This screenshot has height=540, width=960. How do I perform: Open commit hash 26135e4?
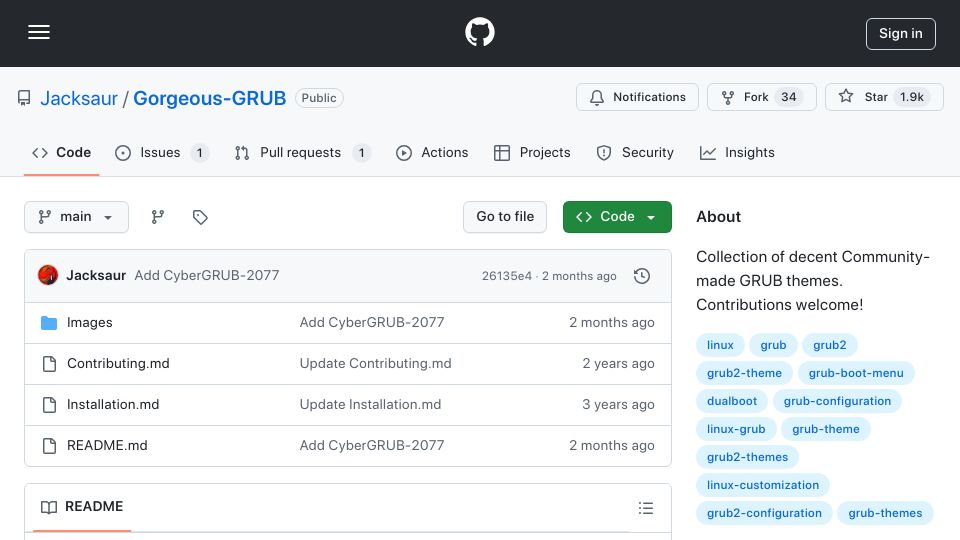507,276
